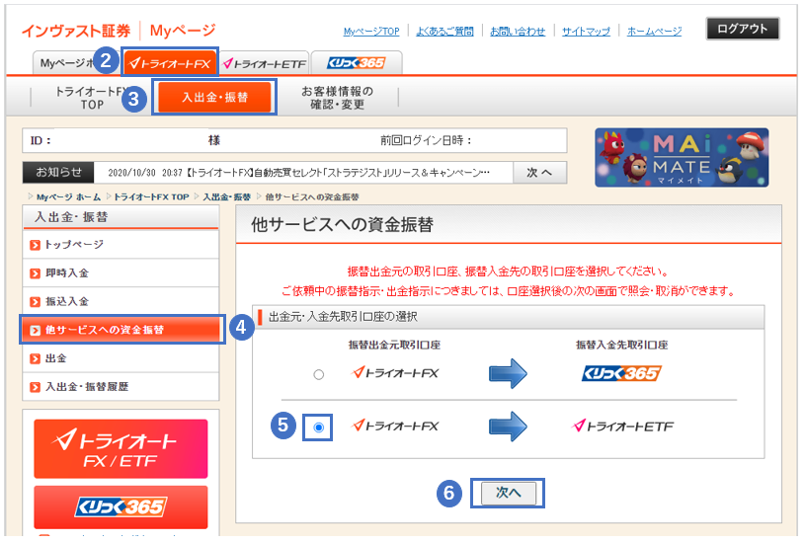Image resolution: width=802 pixels, height=544 pixels.
Task: Open the くりっく365 red sidebar banner
Action: 121,507
